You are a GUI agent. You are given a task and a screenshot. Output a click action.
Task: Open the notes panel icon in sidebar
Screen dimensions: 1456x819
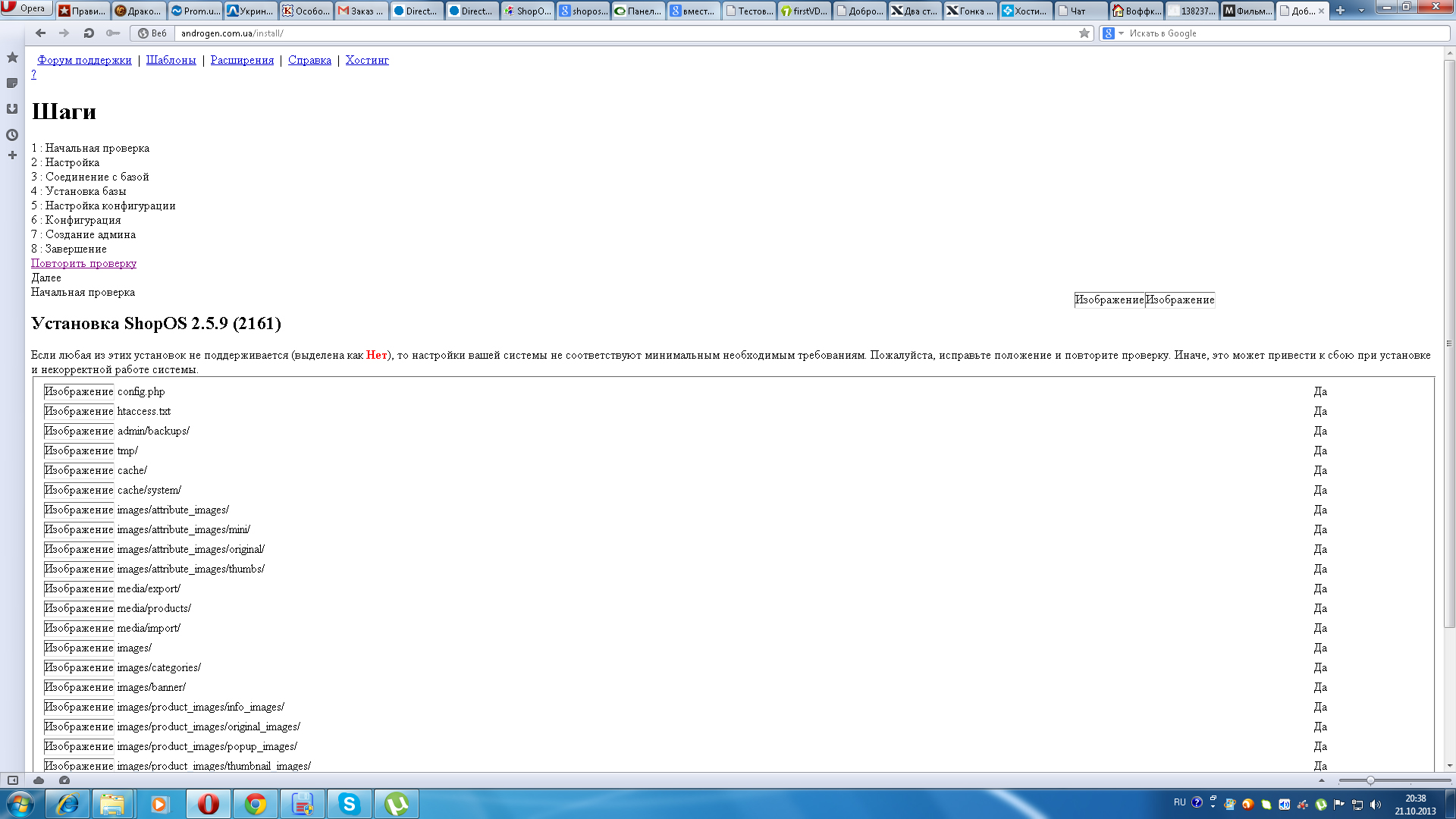[12, 83]
